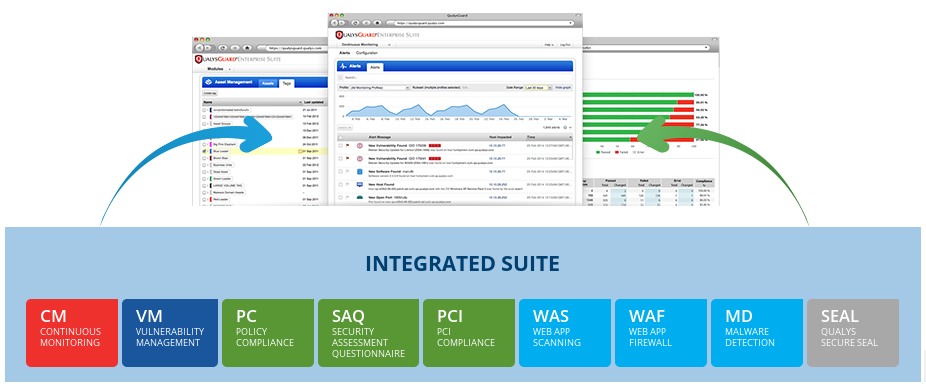Image resolution: width=926 pixels, height=392 pixels.
Task: Click the Alerts pulse icon in blue header
Action: [x=344, y=67]
